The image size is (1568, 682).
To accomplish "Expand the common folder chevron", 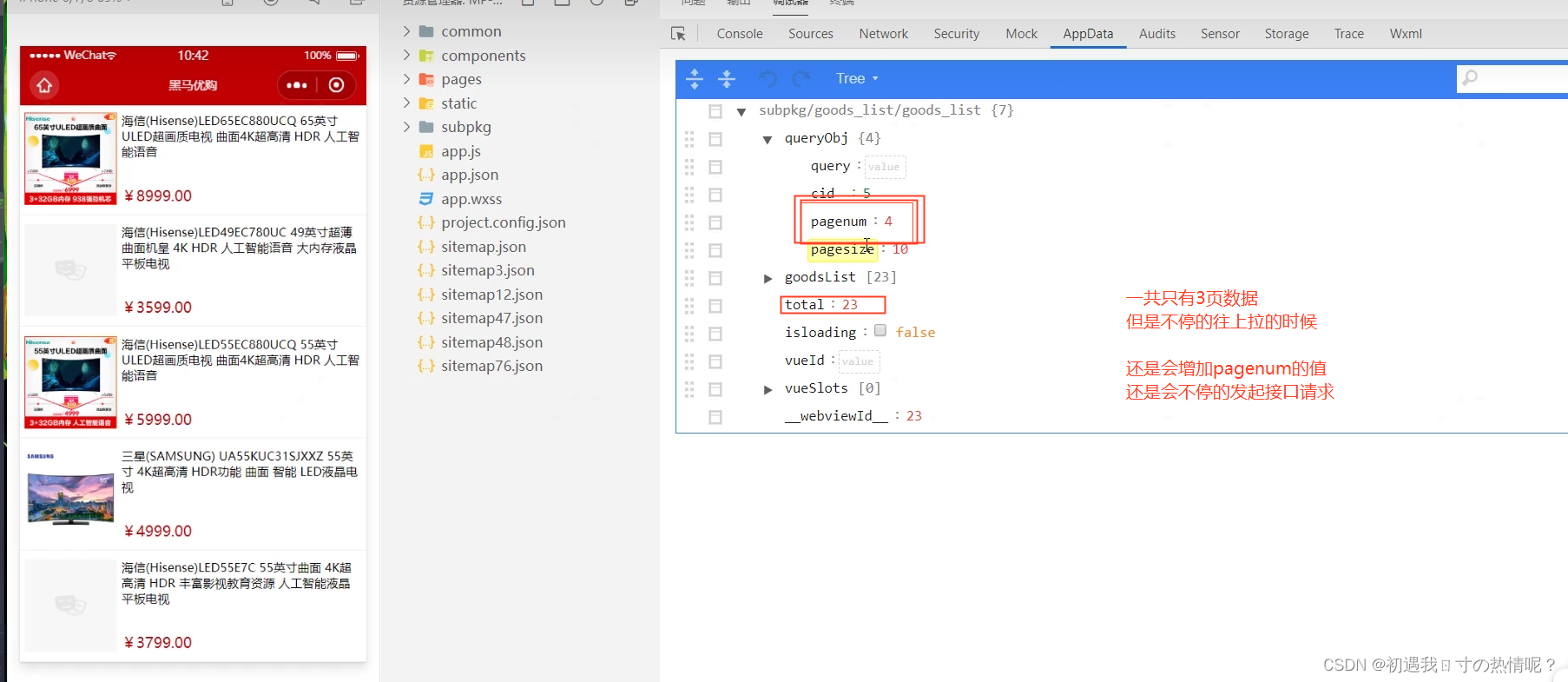I will [x=406, y=31].
